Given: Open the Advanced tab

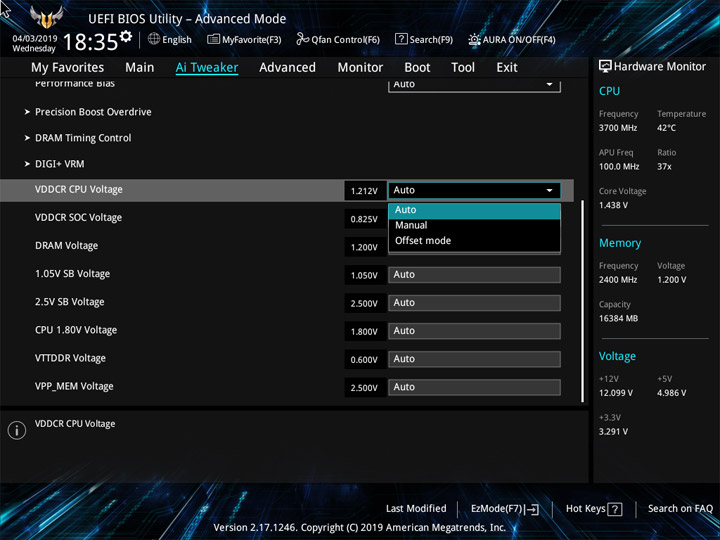Looking at the screenshot, I should 287,68.
